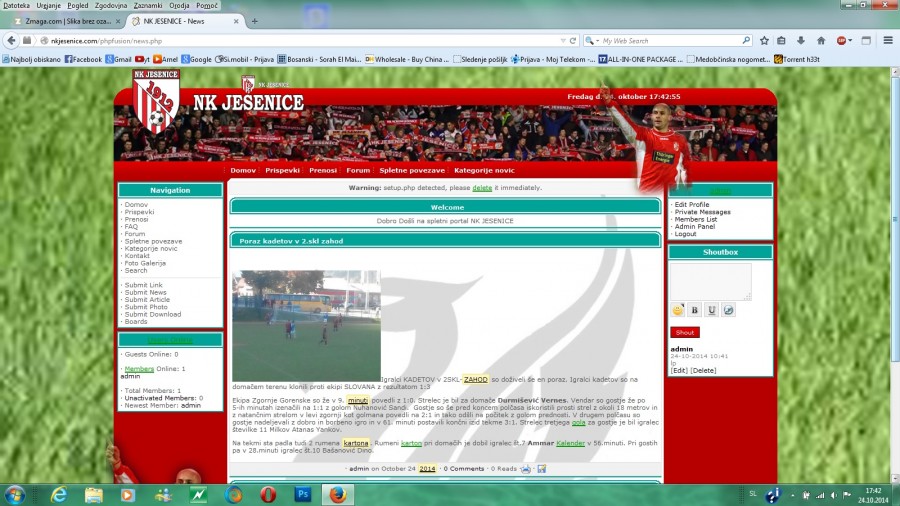
Task: Open the search engine dropdown in the search bar
Action: (594, 41)
